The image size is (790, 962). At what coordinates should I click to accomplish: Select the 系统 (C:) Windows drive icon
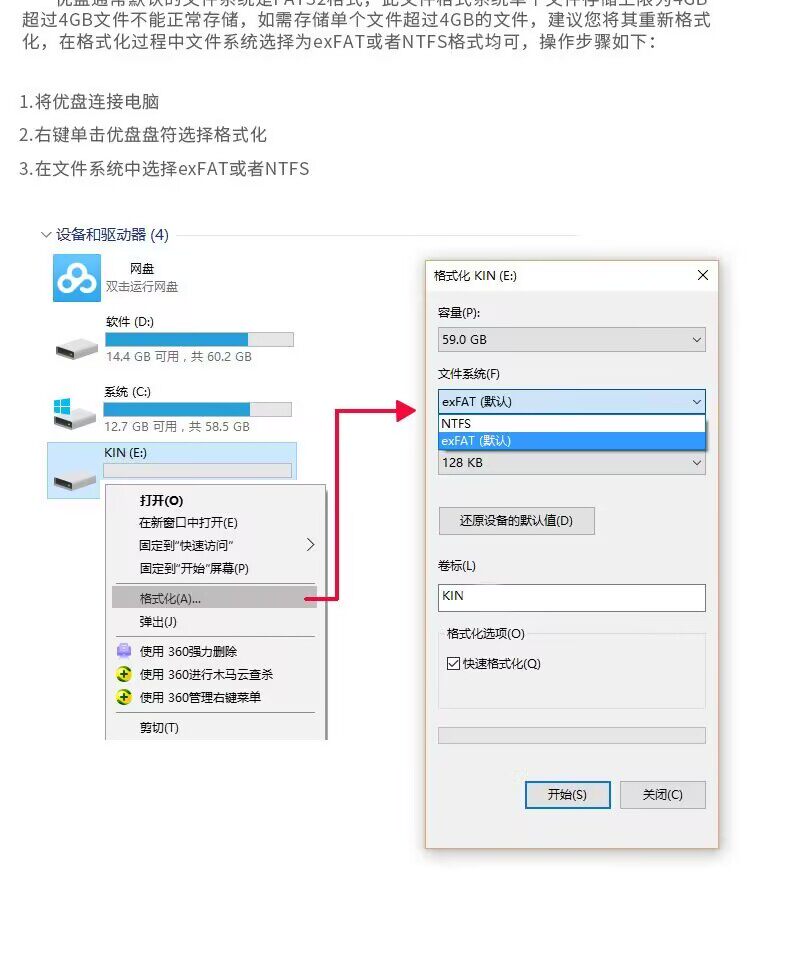pyautogui.click(x=74, y=414)
